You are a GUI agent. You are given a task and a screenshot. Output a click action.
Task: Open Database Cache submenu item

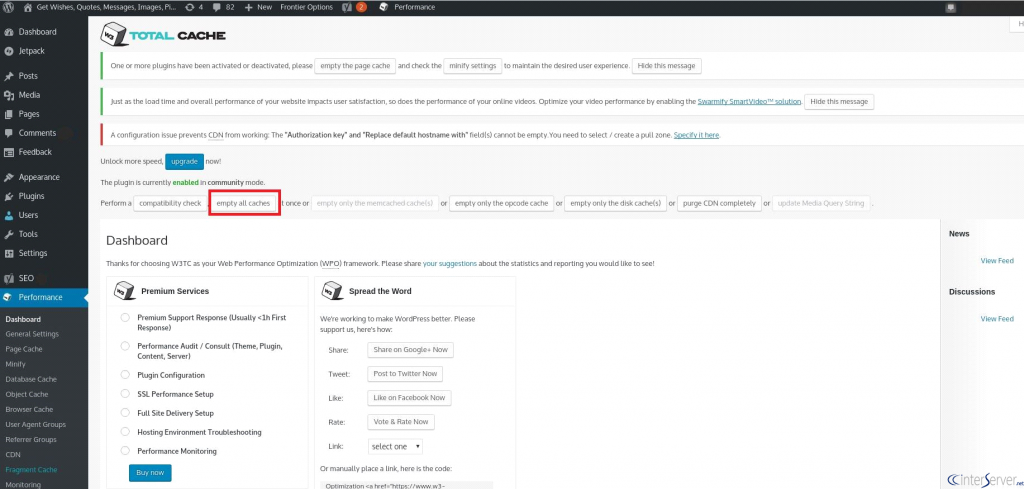(x=31, y=379)
